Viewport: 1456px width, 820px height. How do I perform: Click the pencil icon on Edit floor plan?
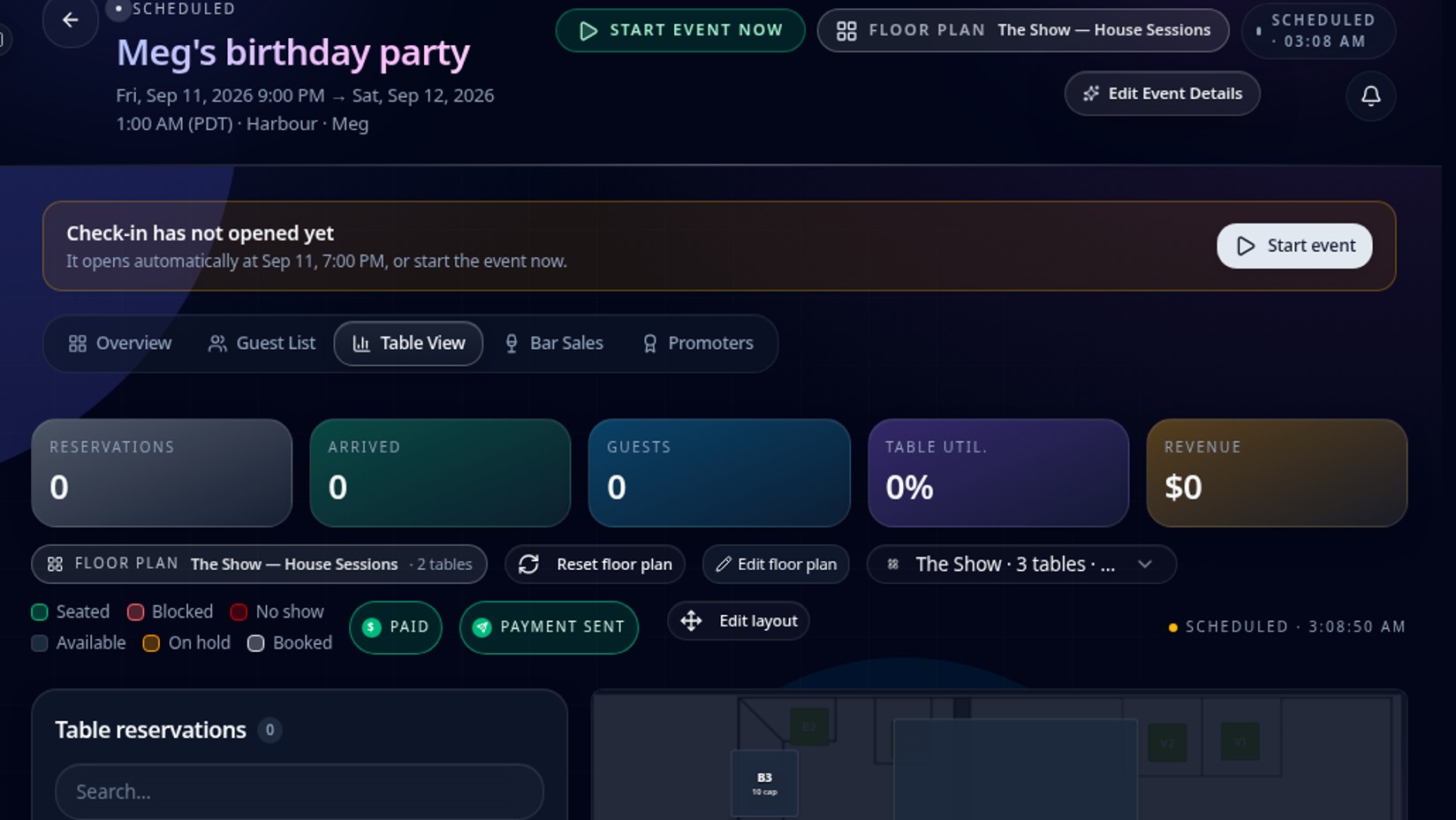tap(723, 564)
